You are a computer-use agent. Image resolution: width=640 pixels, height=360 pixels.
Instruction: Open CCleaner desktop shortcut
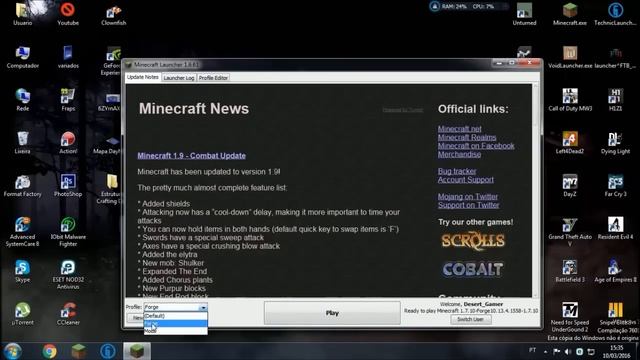68,314
